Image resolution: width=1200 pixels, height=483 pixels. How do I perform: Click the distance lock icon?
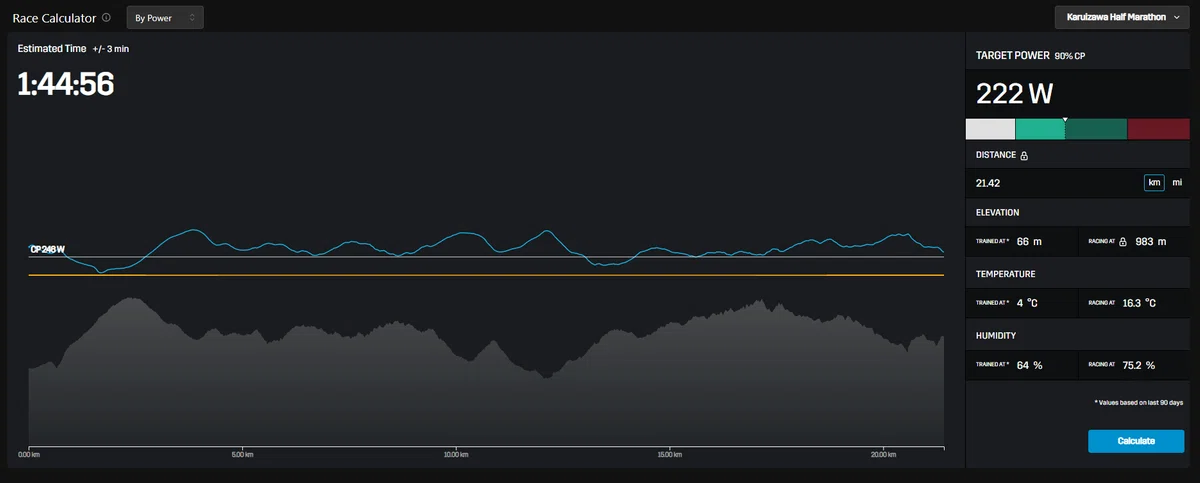tap(1024, 156)
